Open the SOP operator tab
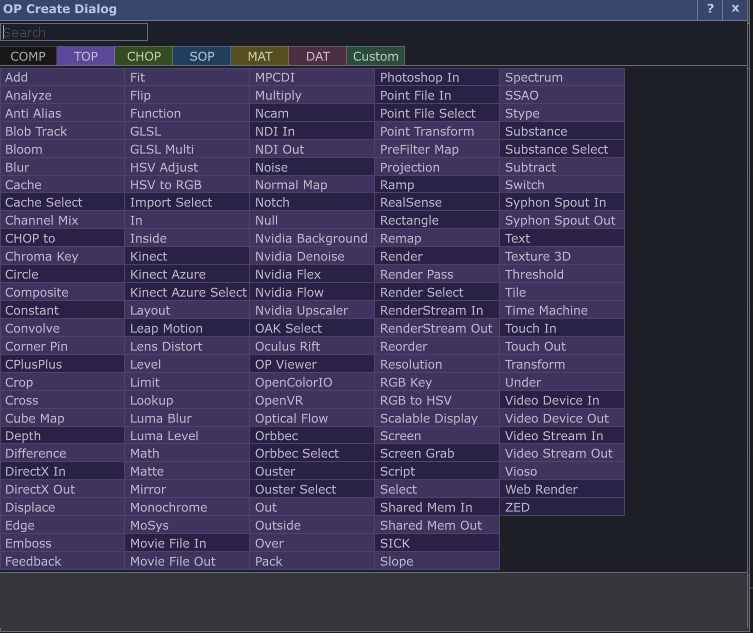Screen dimensions: 753x633 point(202,56)
